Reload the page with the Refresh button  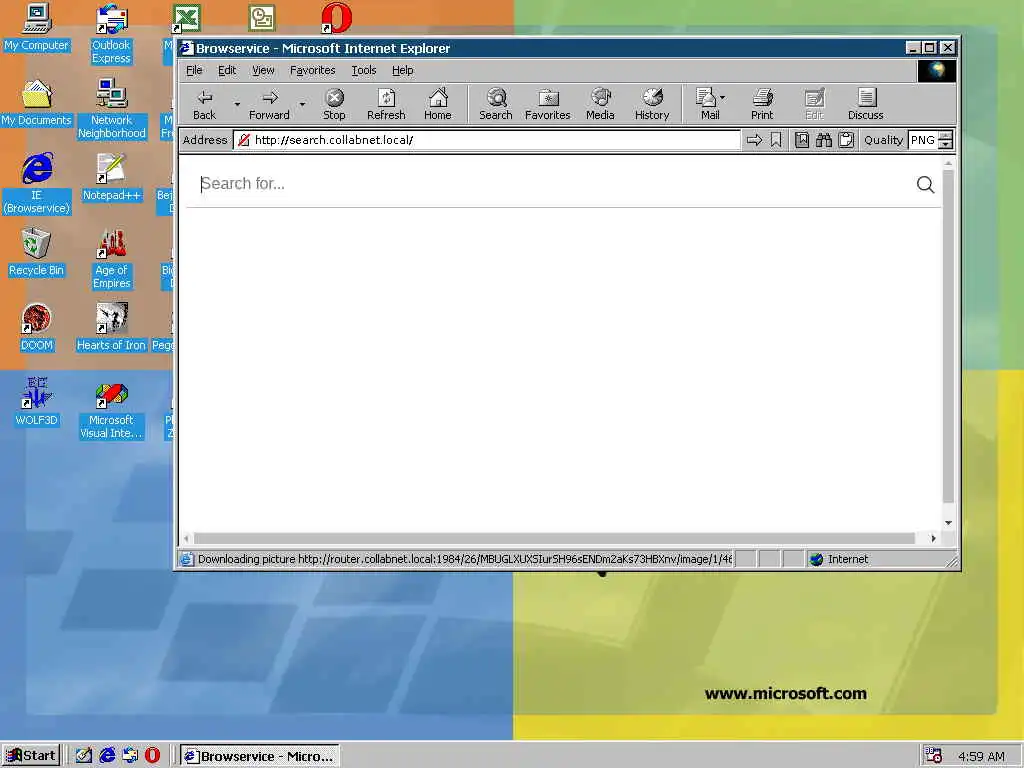[386, 104]
